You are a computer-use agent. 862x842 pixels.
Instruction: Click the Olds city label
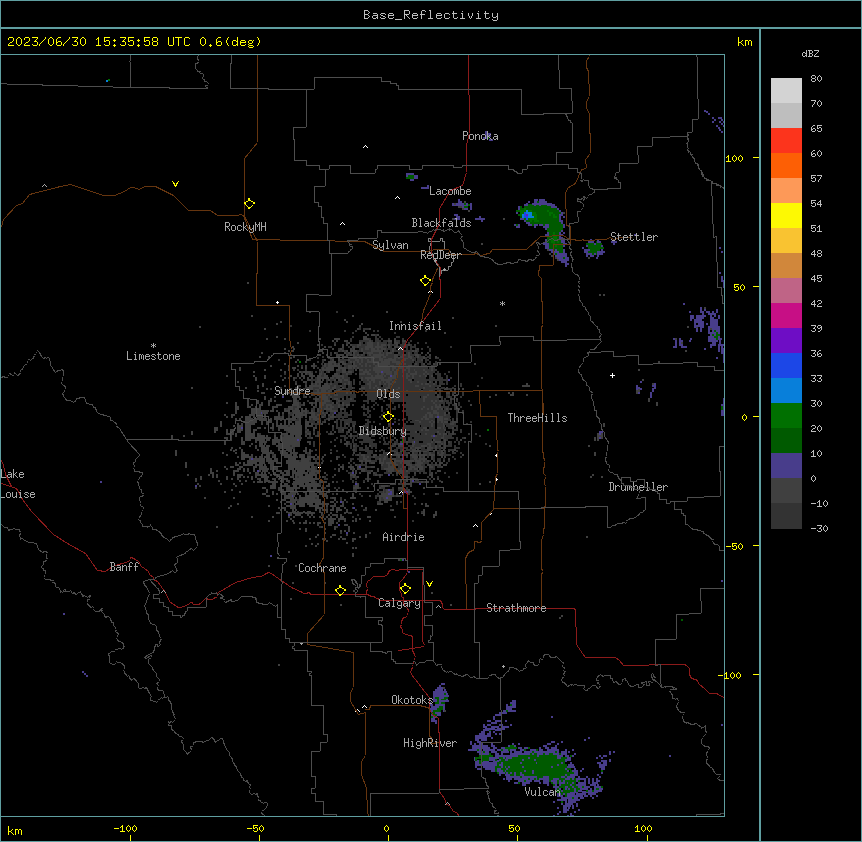pyautogui.click(x=388, y=394)
